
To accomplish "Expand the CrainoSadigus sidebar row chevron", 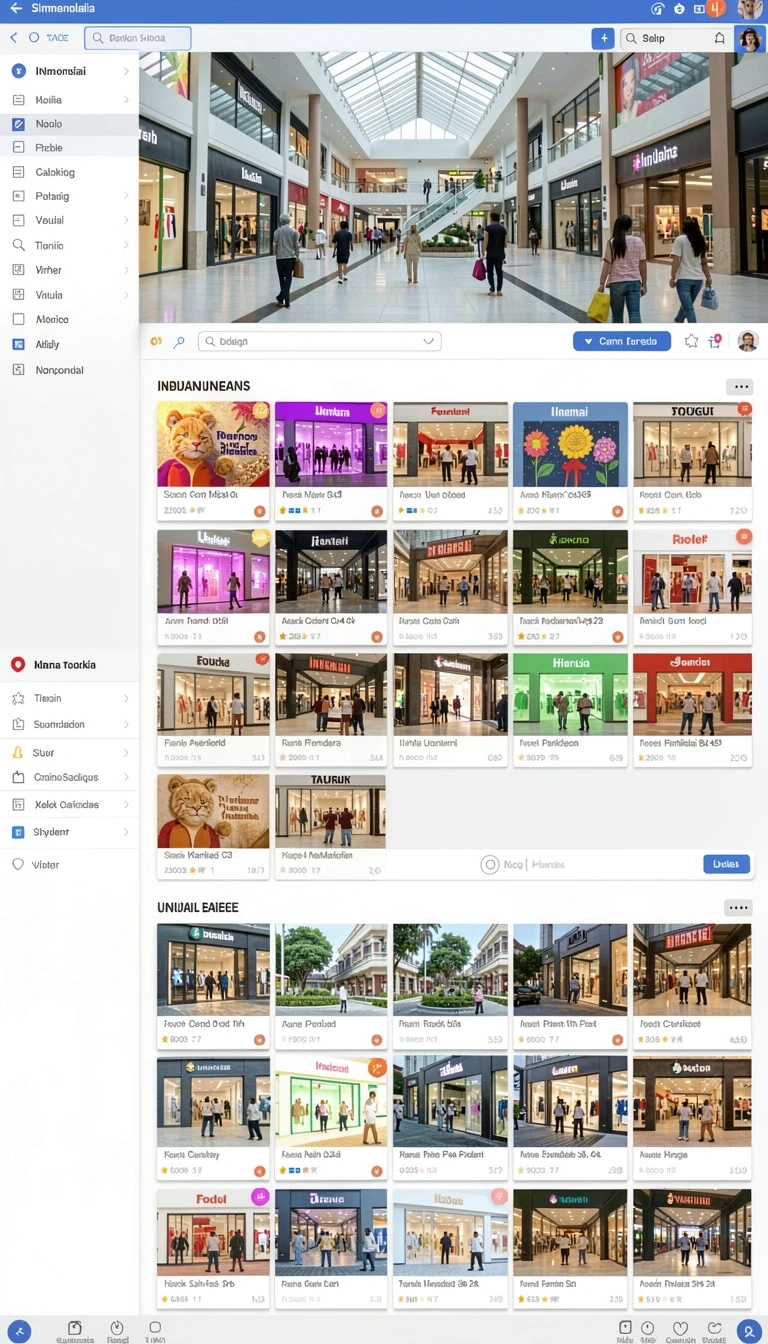I will coord(126,777).
